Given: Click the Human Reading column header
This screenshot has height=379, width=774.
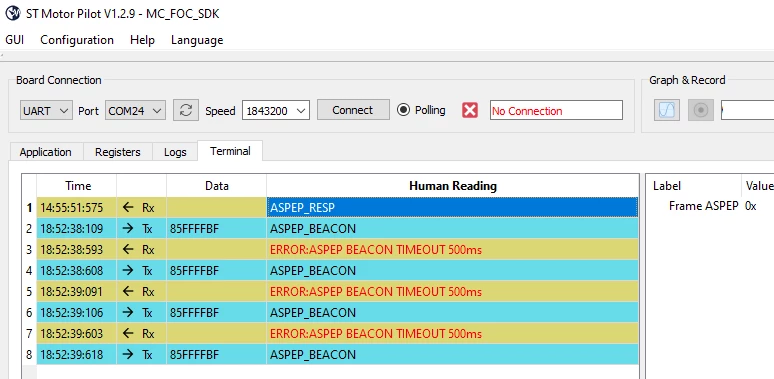Looking at the screenshot, I should click(453, 186).
